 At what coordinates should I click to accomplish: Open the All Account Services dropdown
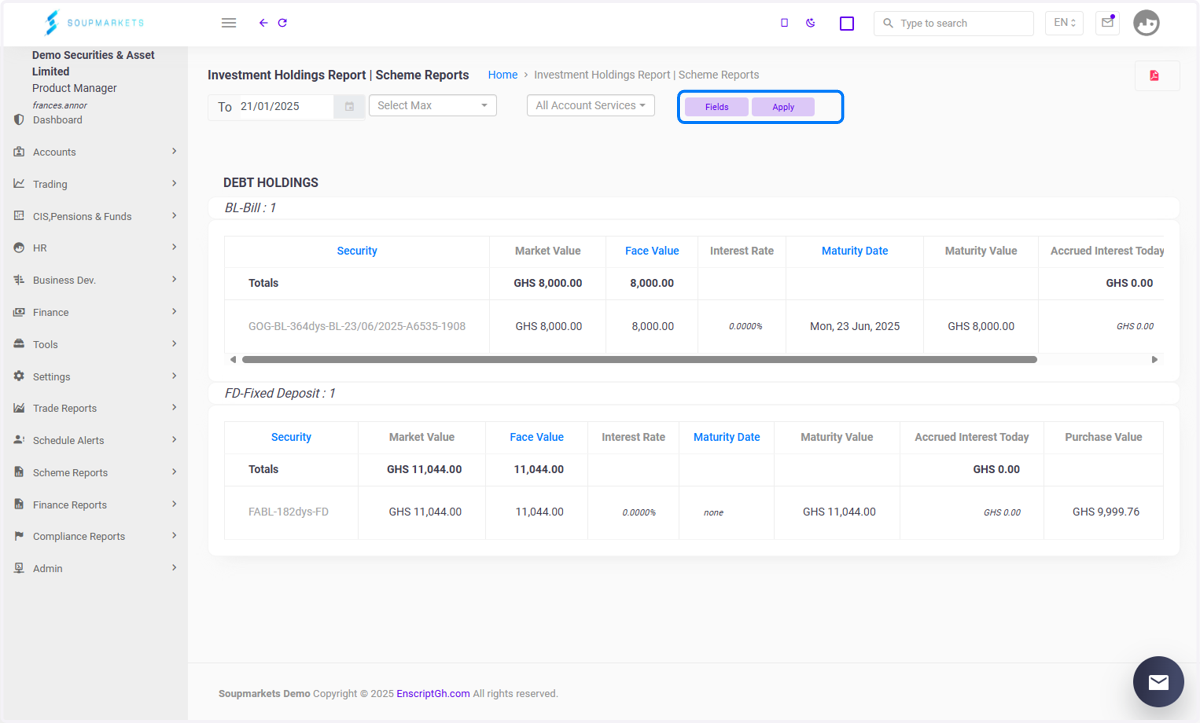[591, 105]
